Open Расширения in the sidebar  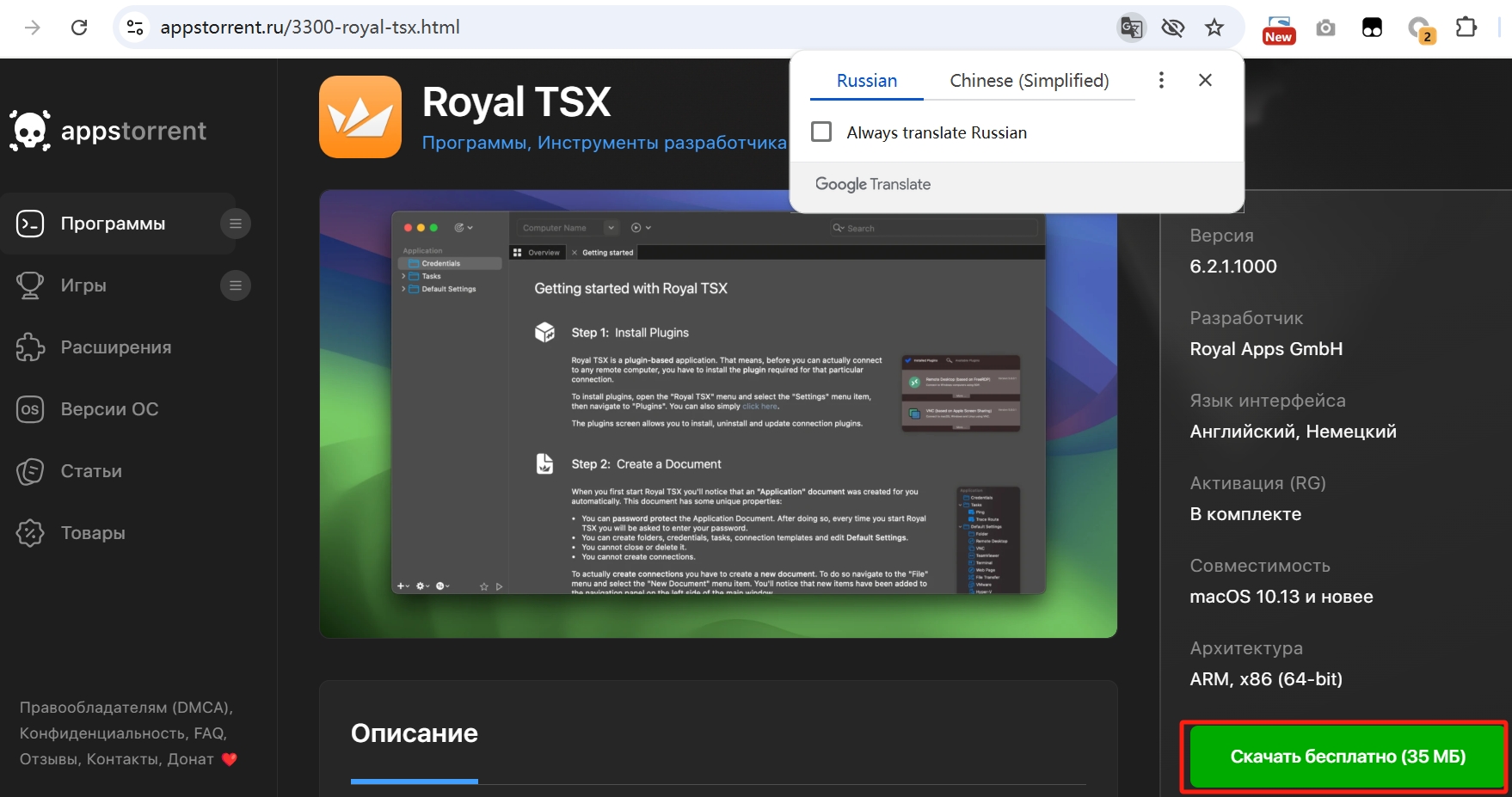tap(115, 347)
